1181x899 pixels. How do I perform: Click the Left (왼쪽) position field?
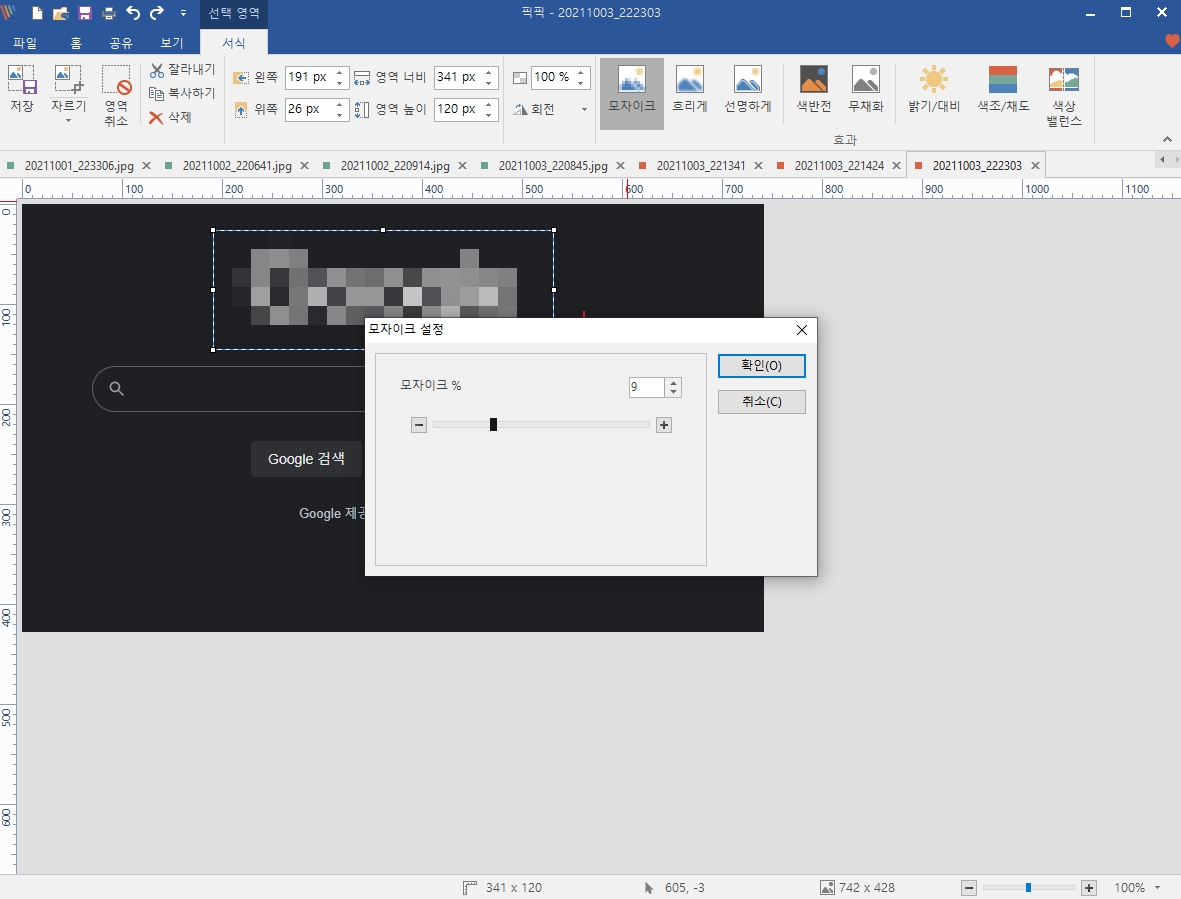tap(309, 78)
